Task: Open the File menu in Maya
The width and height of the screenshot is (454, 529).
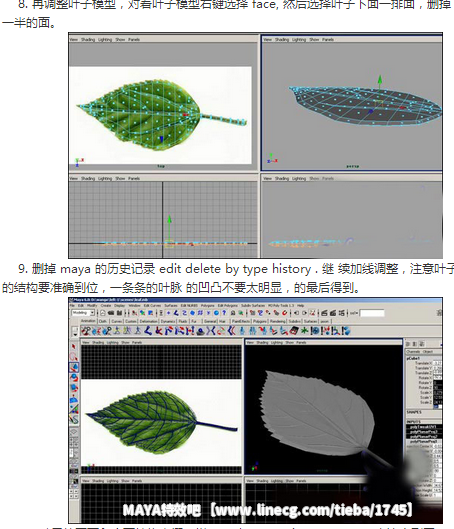Action: click(72, 306)
